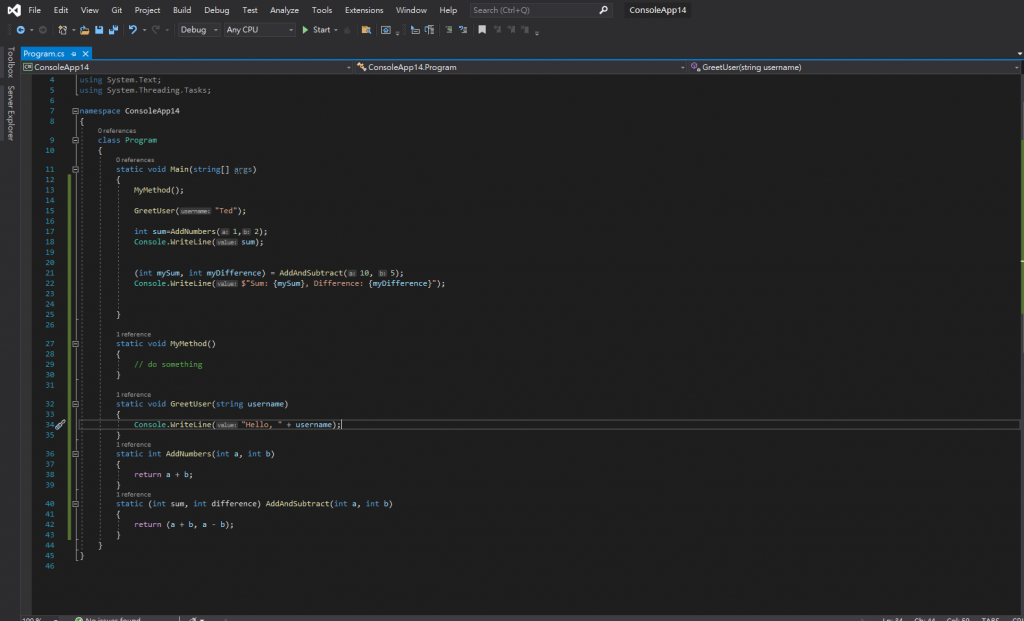The width and height of the screenshot is (1024, 621).
Task: Place cursor on '// do something' comment
Action: 168,364
